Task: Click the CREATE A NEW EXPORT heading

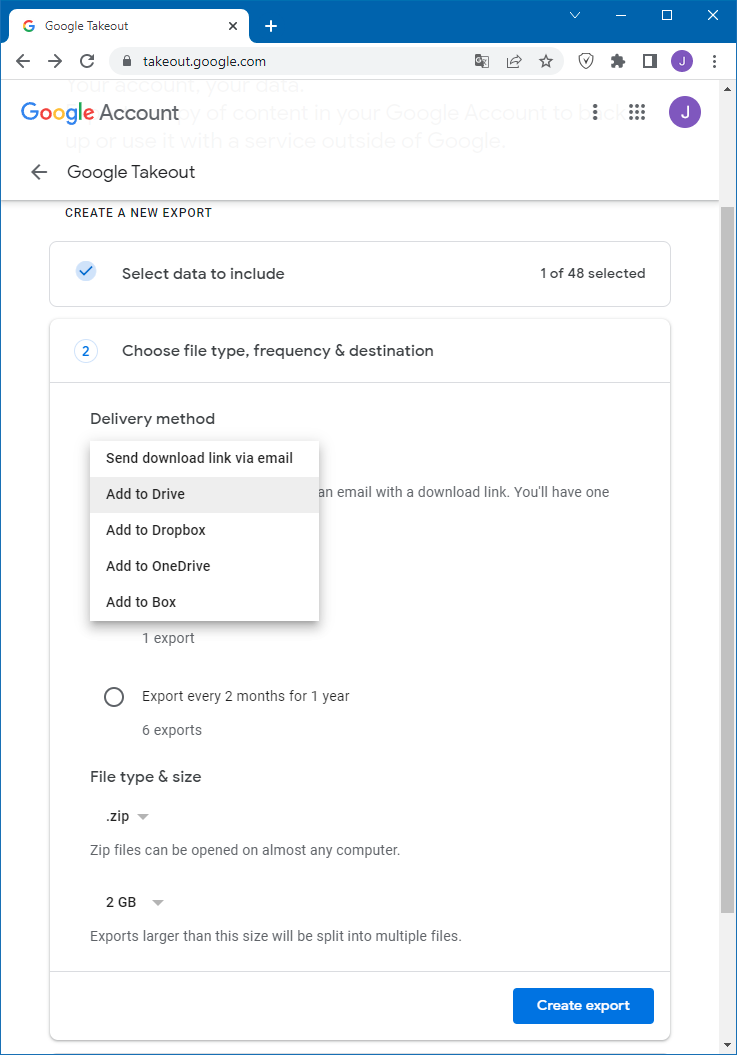Action: click(138, 213)
